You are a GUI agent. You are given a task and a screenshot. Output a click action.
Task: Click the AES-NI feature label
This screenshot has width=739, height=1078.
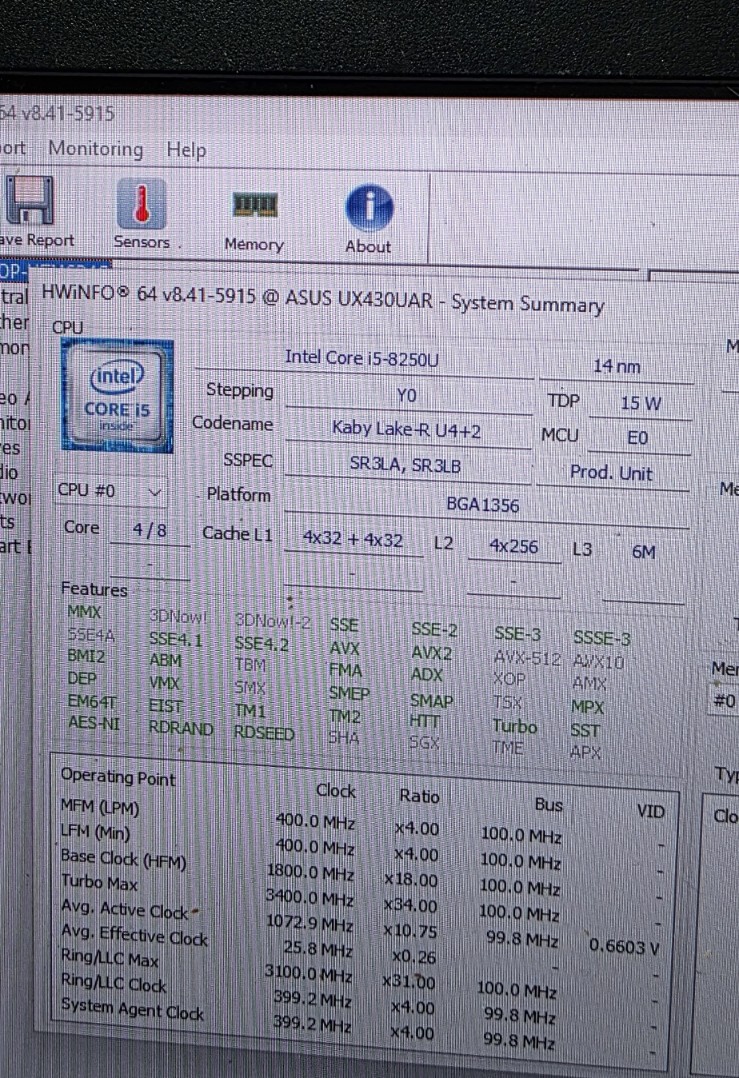[x=93, y=723]
